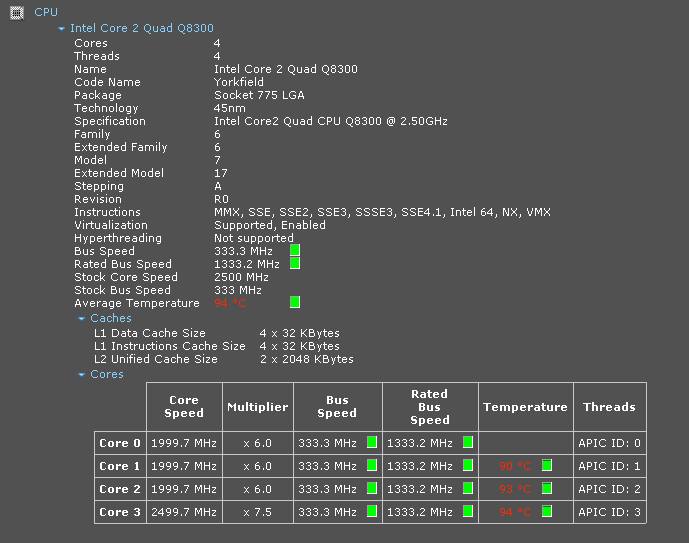The image size is (689, 543).
Task: Click the CPU chip icon
Action: tap(17, 13)
